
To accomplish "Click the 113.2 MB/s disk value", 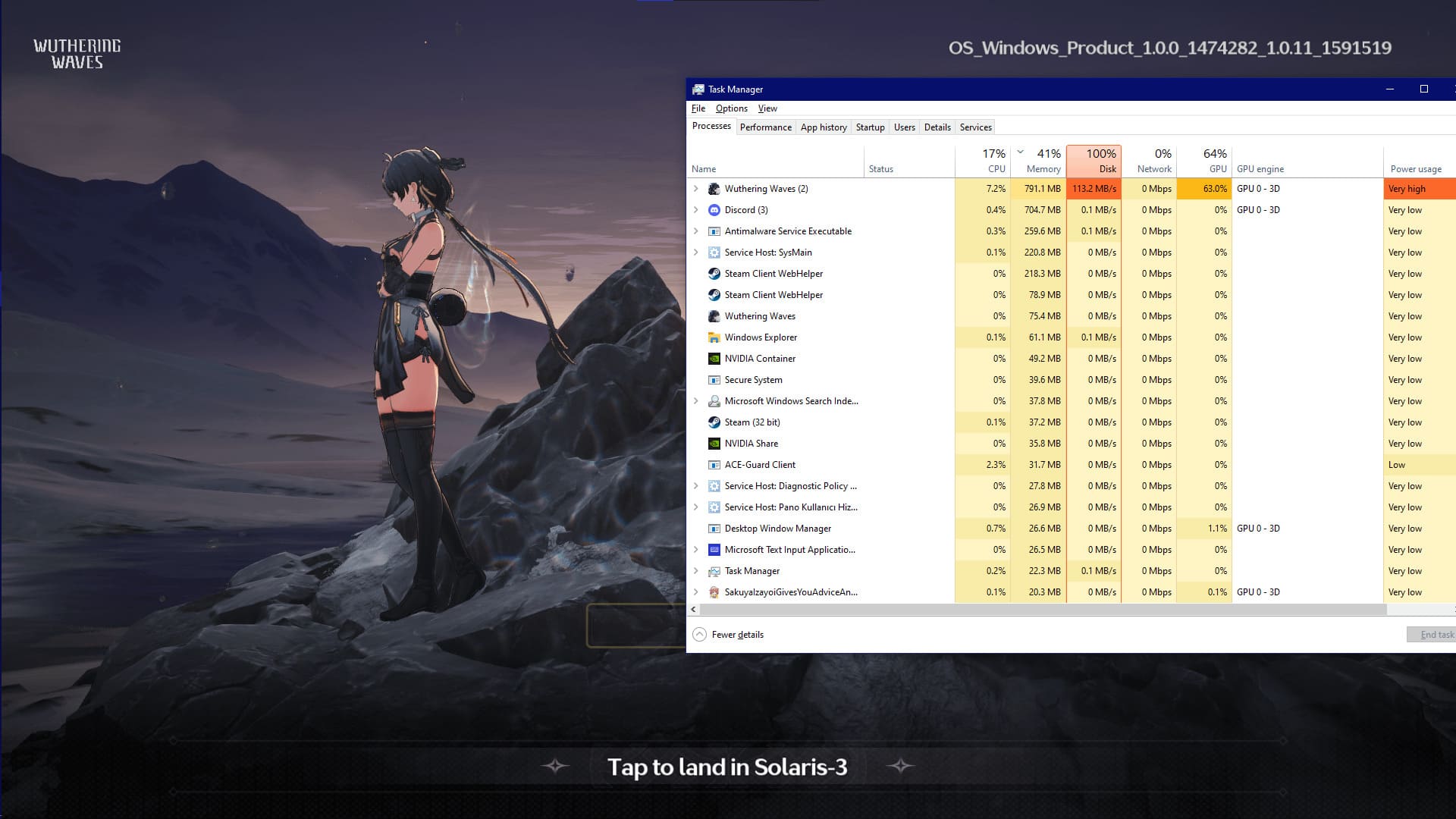I will 1094,189.
